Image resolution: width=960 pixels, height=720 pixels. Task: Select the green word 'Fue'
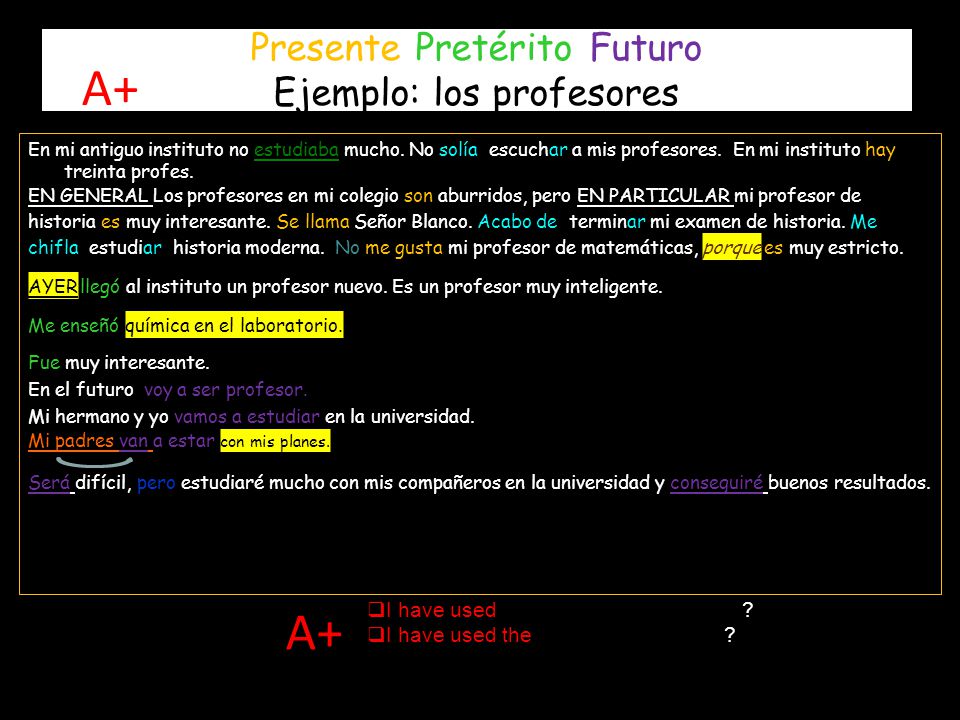coord(44,362)
